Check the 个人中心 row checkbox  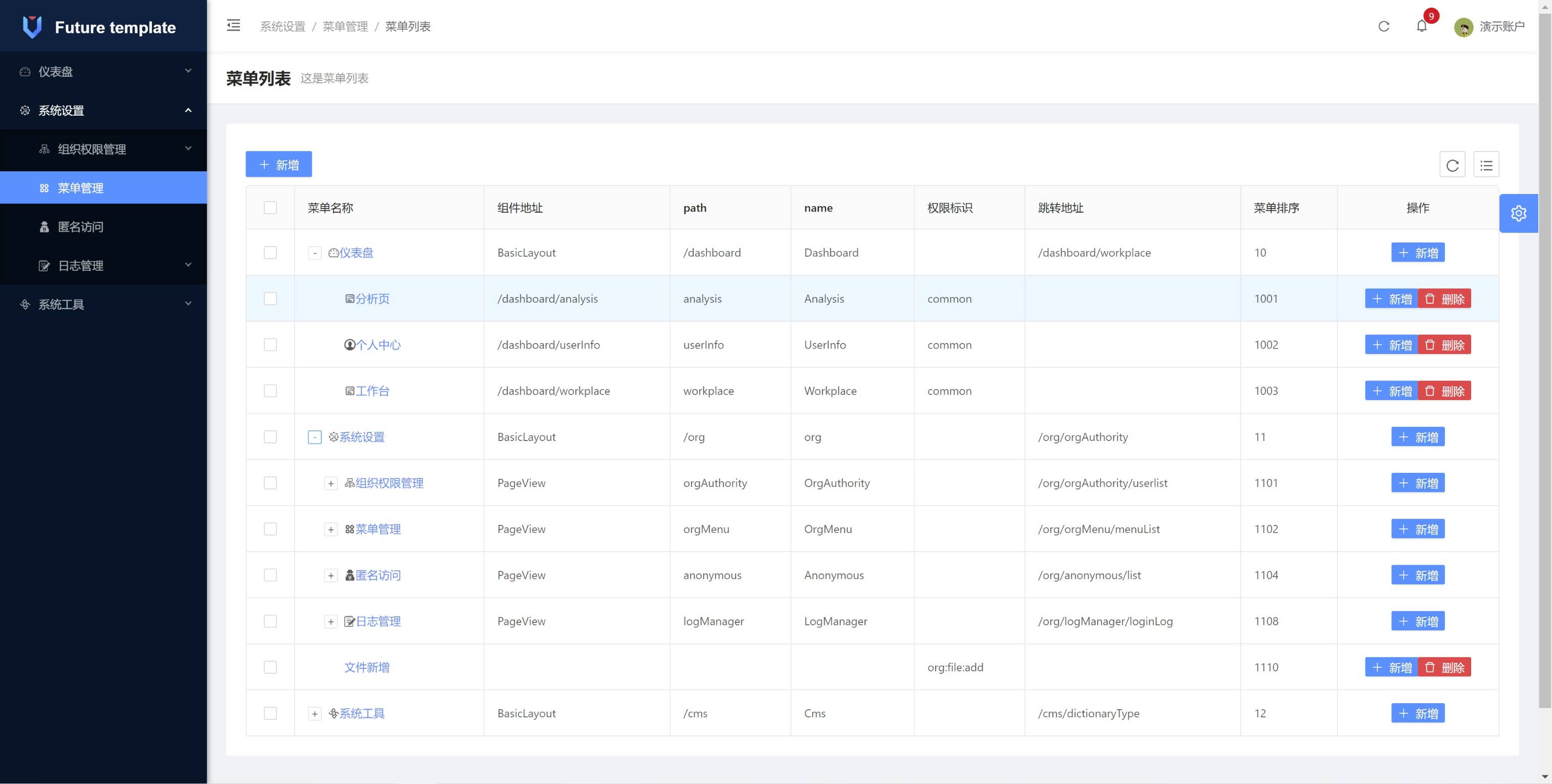[x=270, y=345]
